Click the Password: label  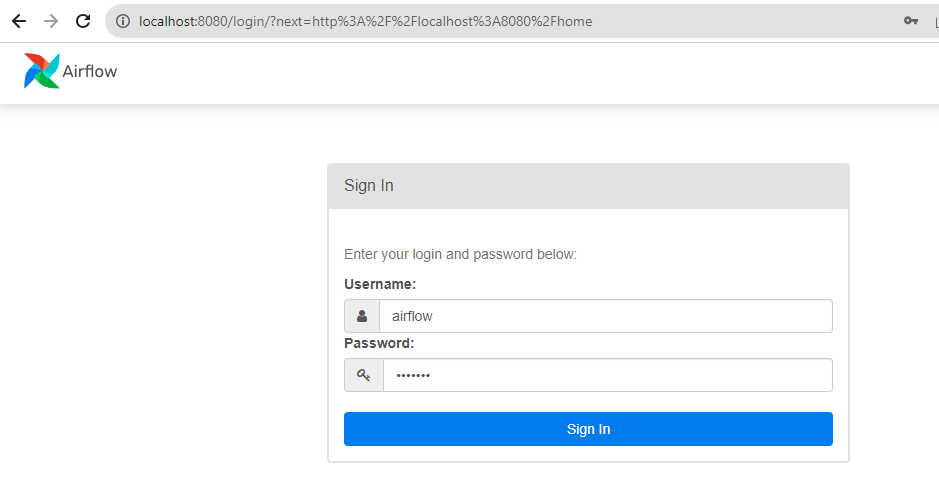point(379,343)
